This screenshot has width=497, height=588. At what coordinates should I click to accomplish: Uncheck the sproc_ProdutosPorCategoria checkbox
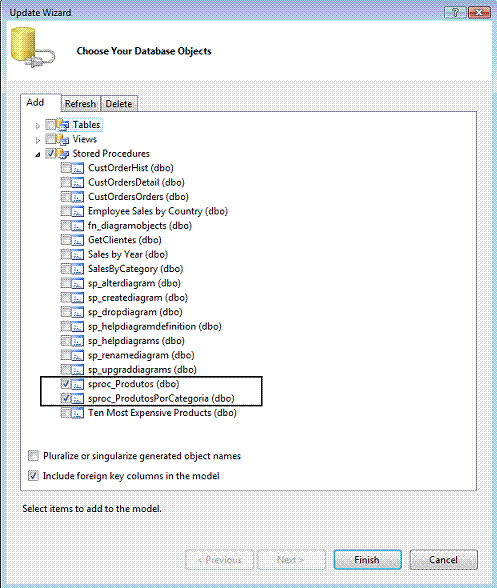coord(66,398)
